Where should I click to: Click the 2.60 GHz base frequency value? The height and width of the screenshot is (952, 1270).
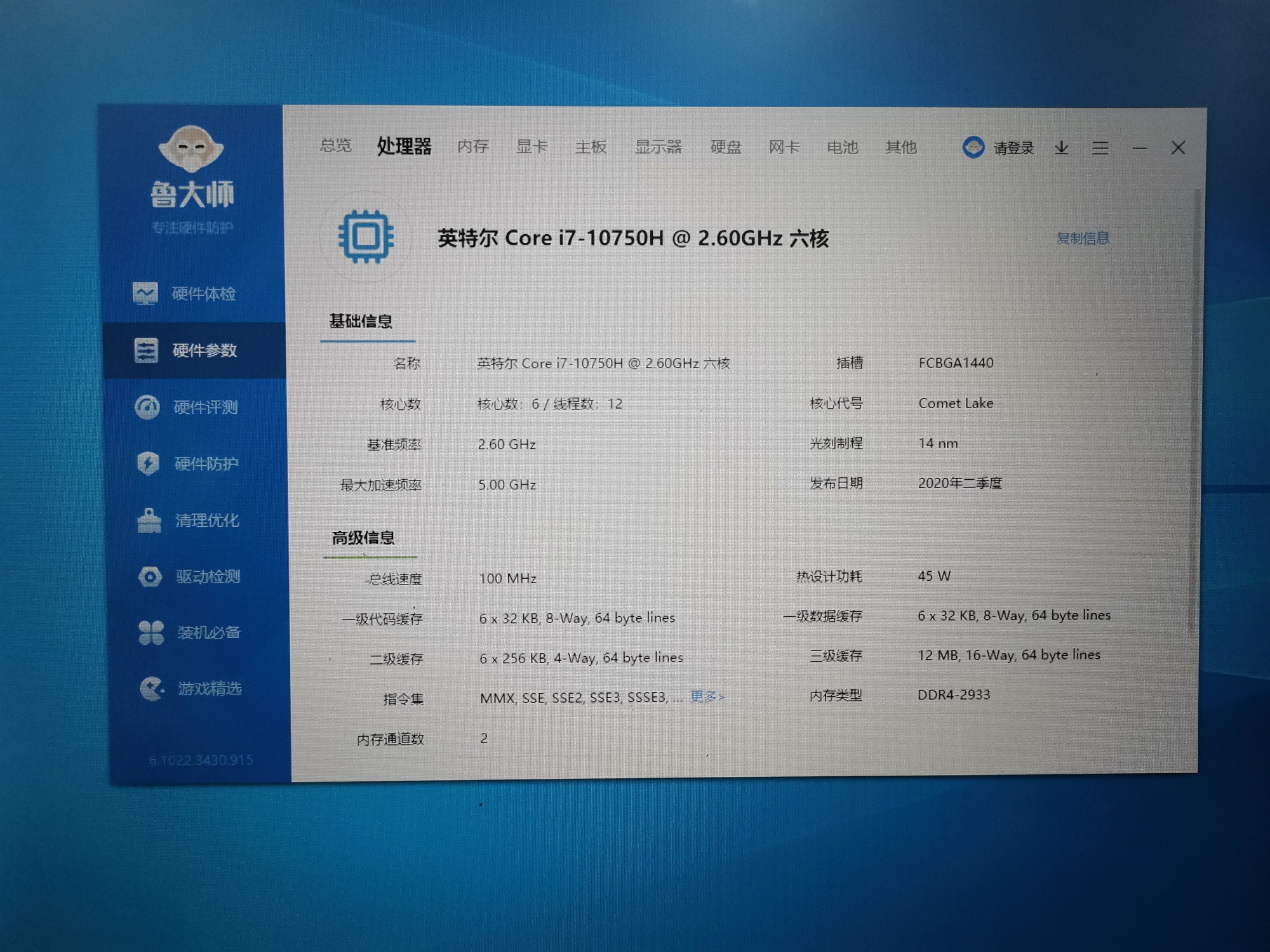click(507, 444)
